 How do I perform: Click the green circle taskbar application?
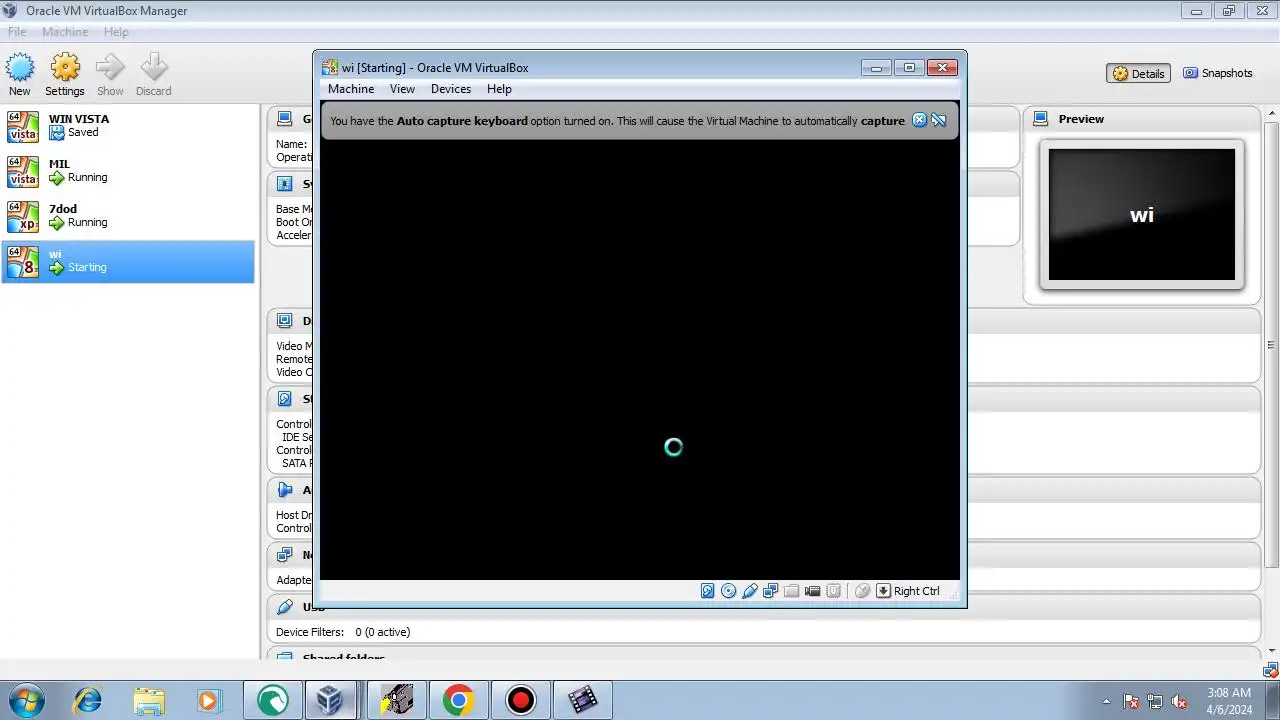tap(272, 700)
